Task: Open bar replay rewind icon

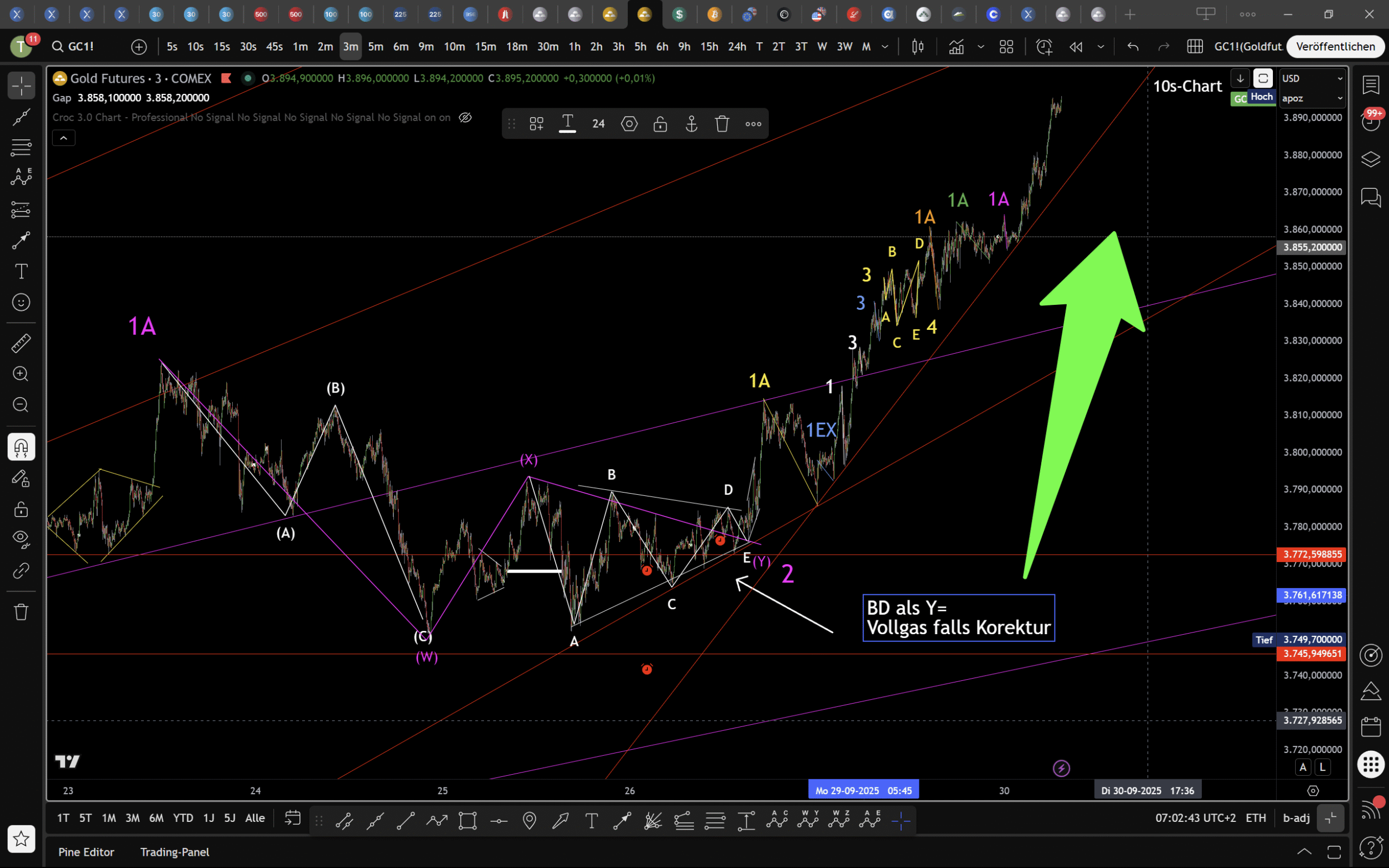Action: [x=1076, y=47]
